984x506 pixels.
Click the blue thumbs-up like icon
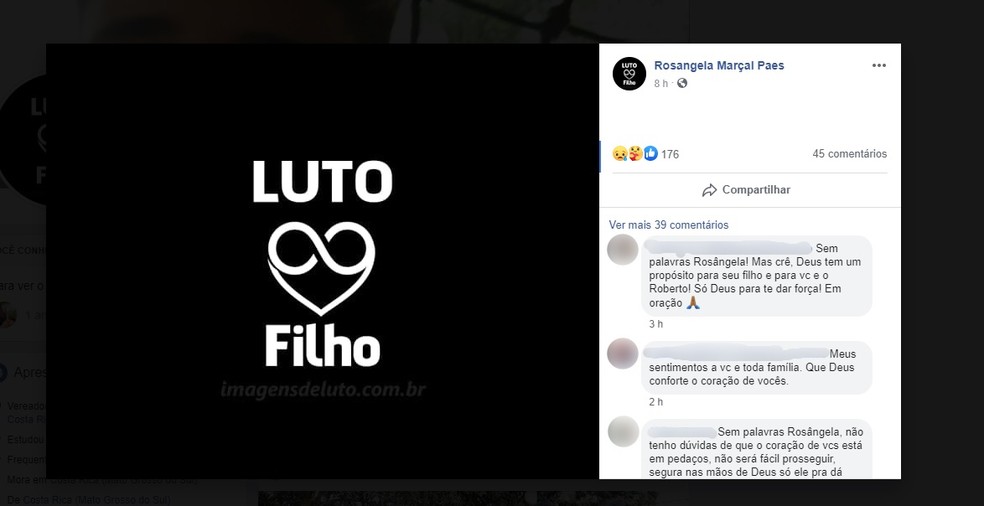point(651,153)
